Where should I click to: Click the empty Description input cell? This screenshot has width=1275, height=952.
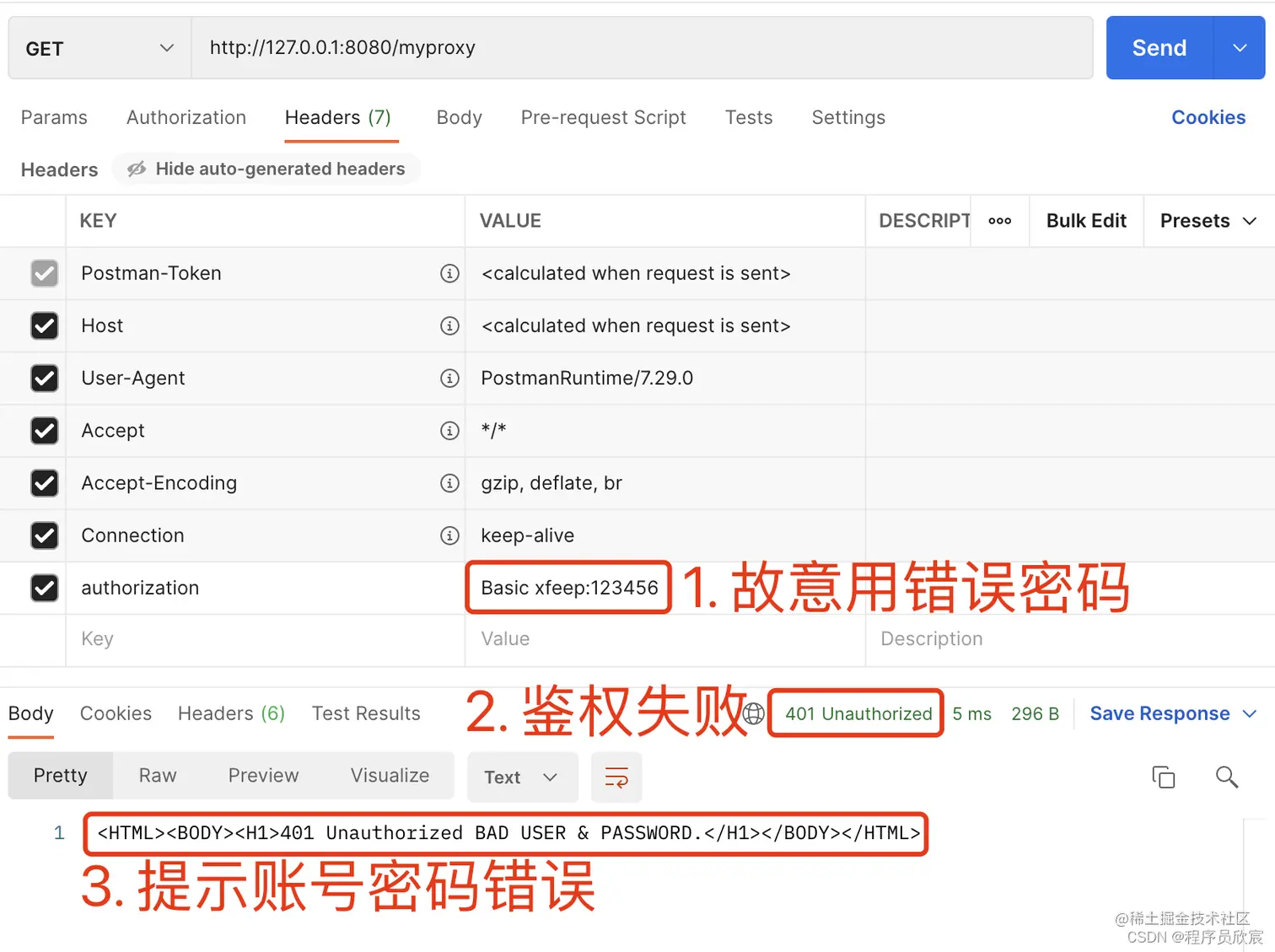(1070, 639)
